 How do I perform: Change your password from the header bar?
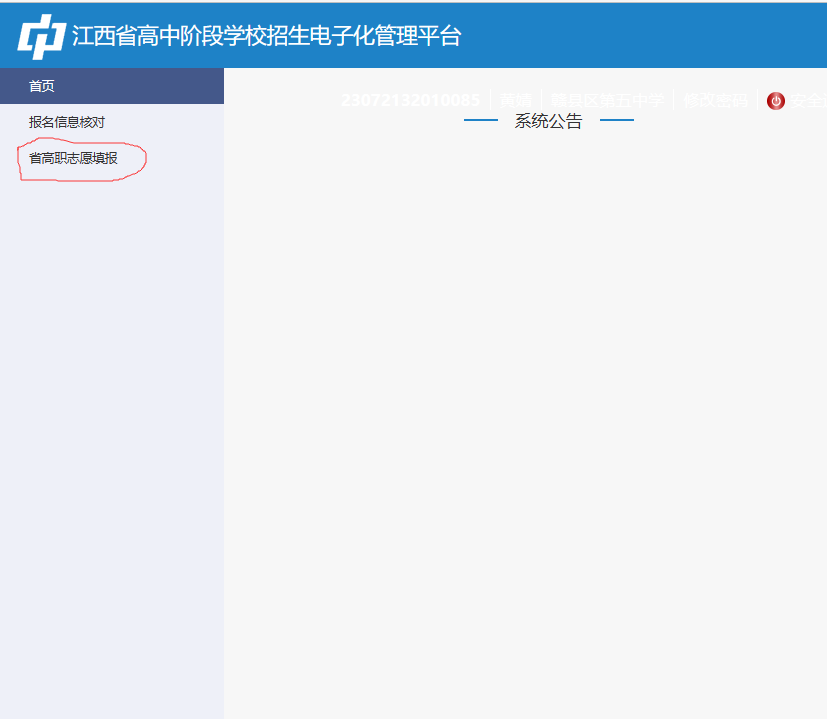[715, 100]
